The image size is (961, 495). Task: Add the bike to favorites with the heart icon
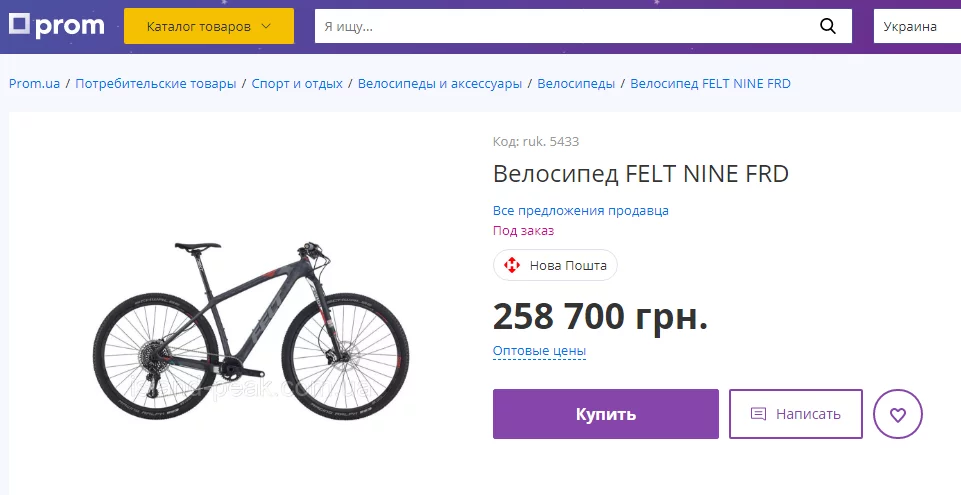(x=897, y=414)
